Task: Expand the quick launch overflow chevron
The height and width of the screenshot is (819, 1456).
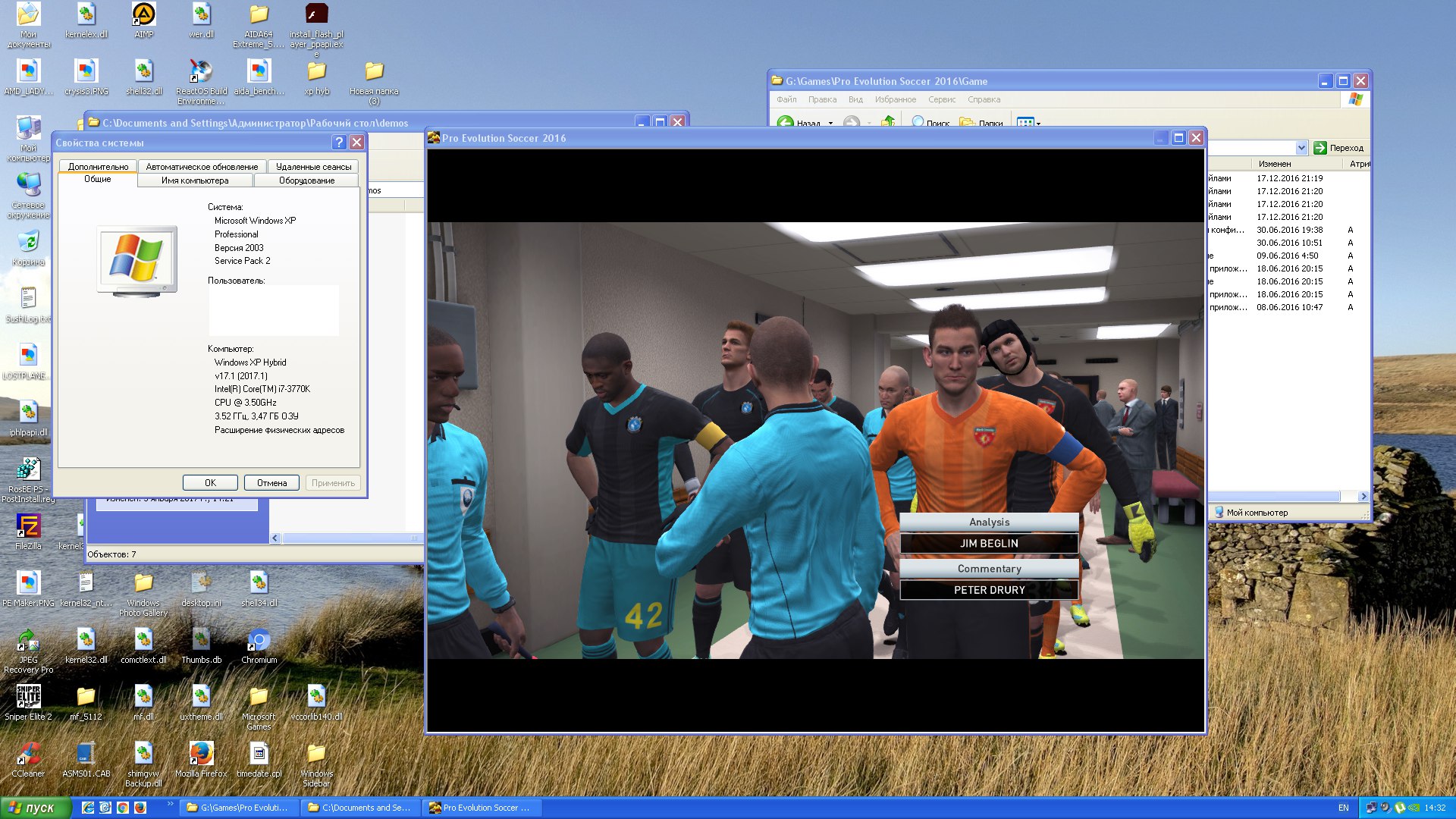Action: 171,804
